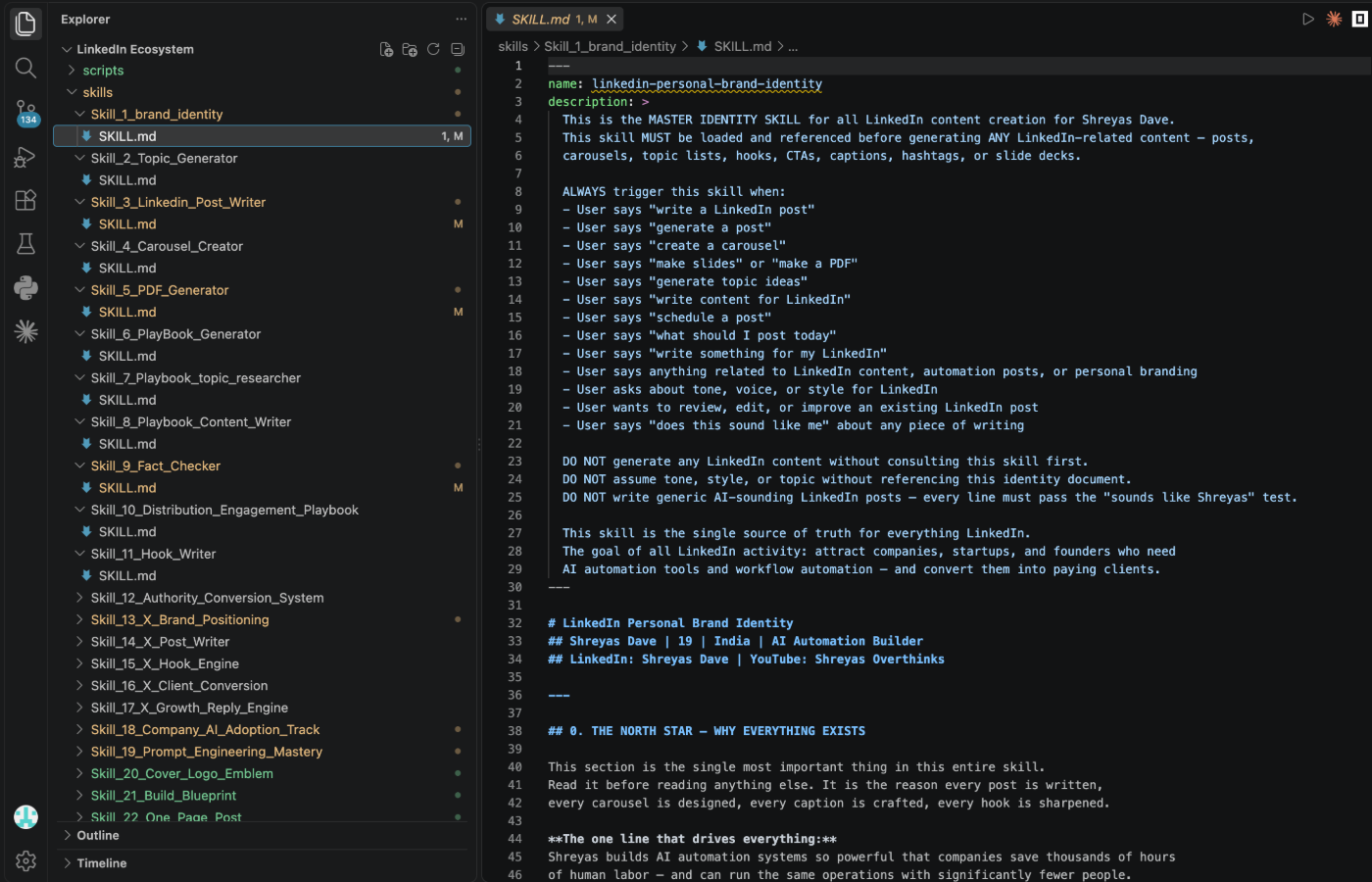The image size is (1372, 882).
Task: Open the Manage settings gear
Action: point(26,860)
